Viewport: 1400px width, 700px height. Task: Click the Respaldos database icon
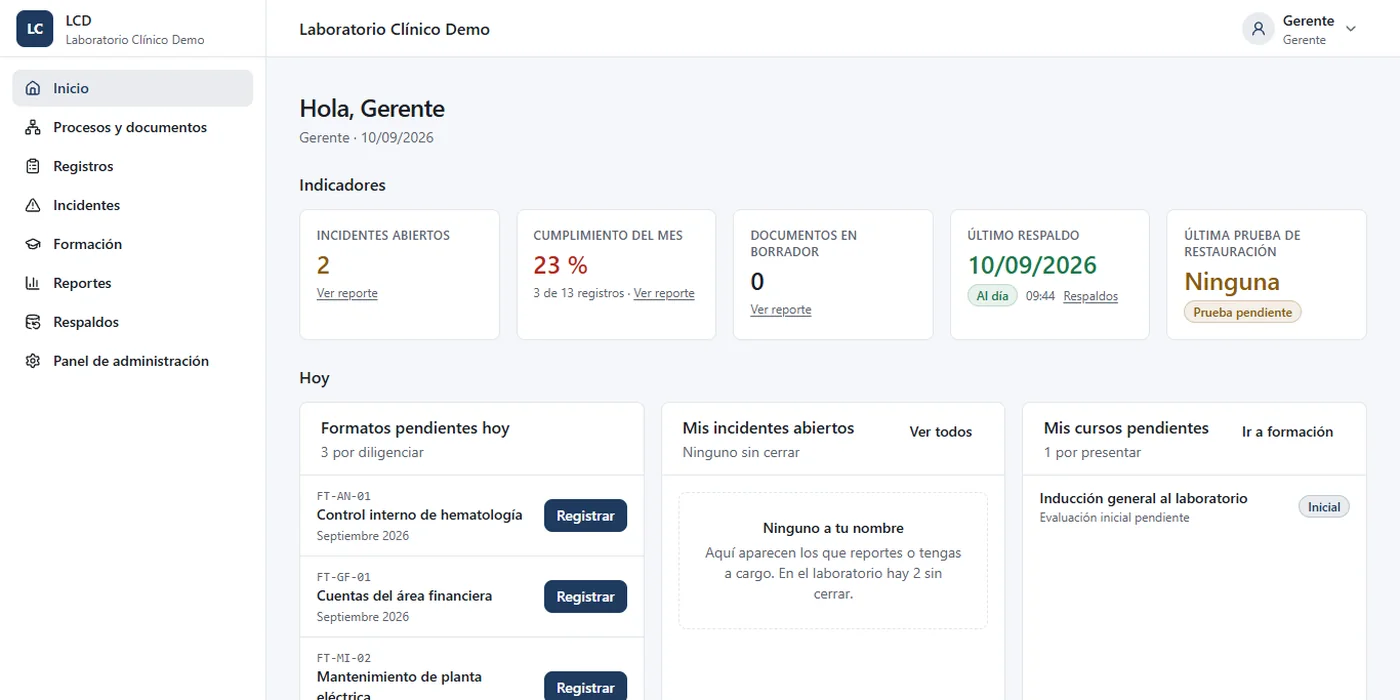33,322
